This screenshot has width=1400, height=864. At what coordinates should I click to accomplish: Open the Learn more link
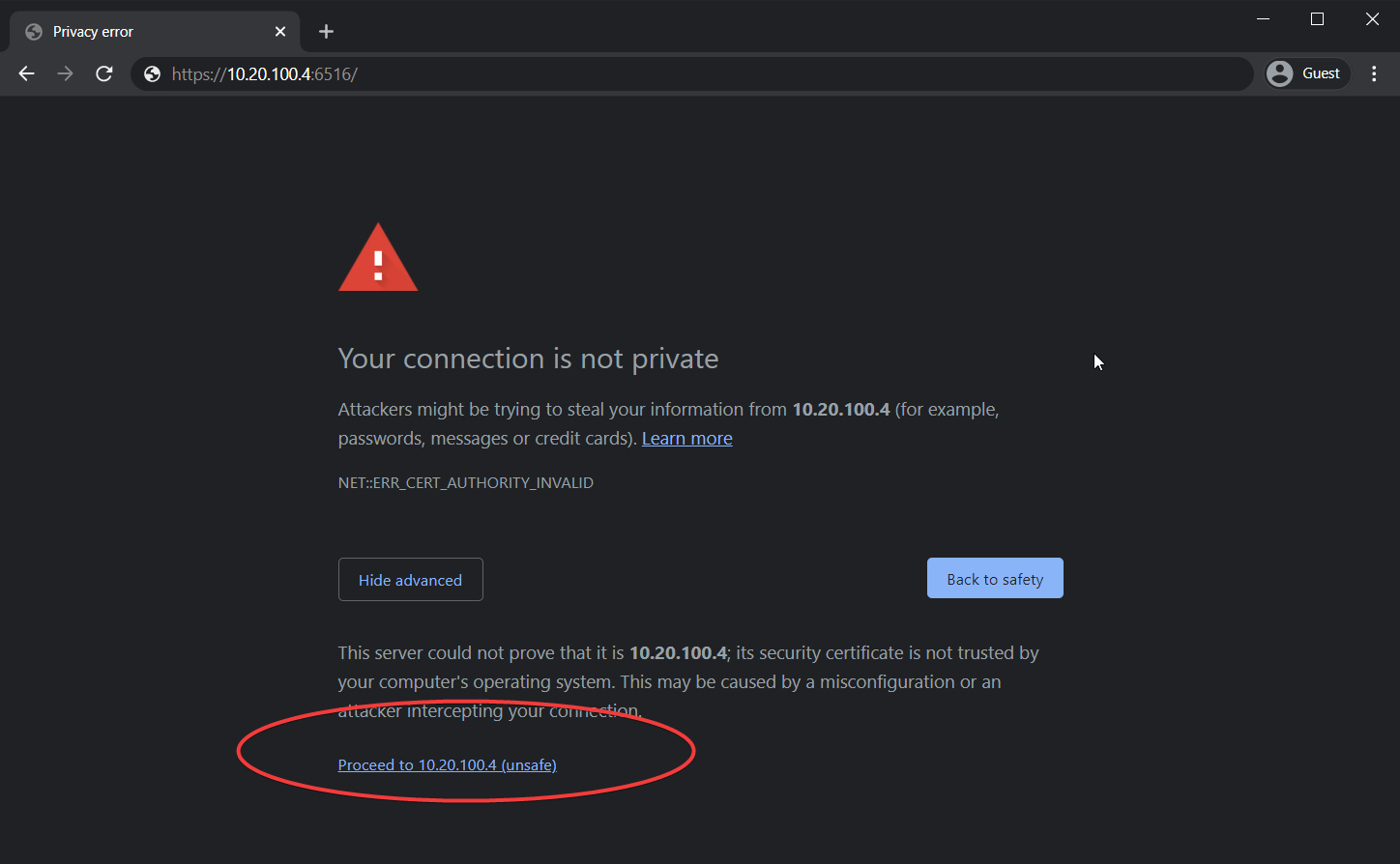686,439
